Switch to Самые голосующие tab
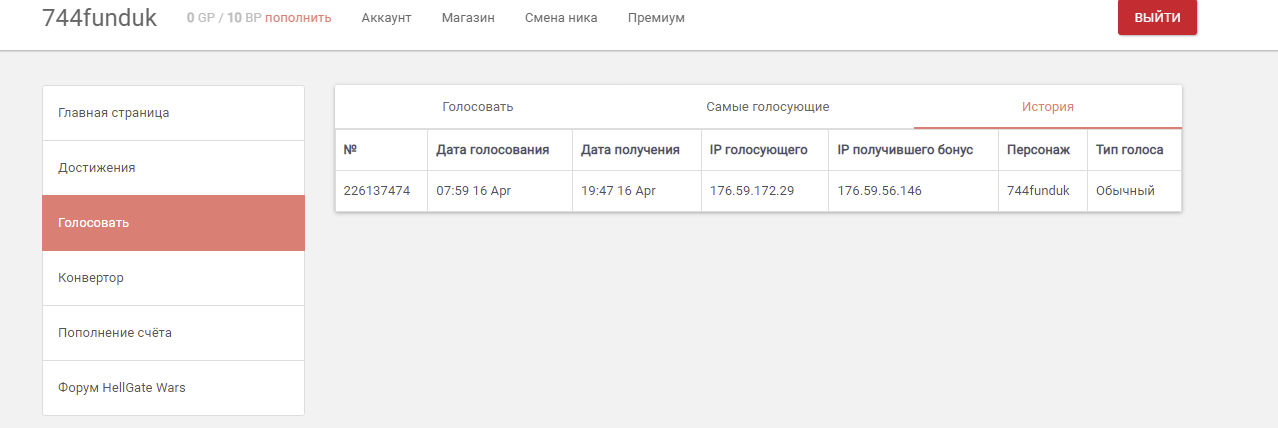This screenshot has width=1278, height=428. coord(768,107)
